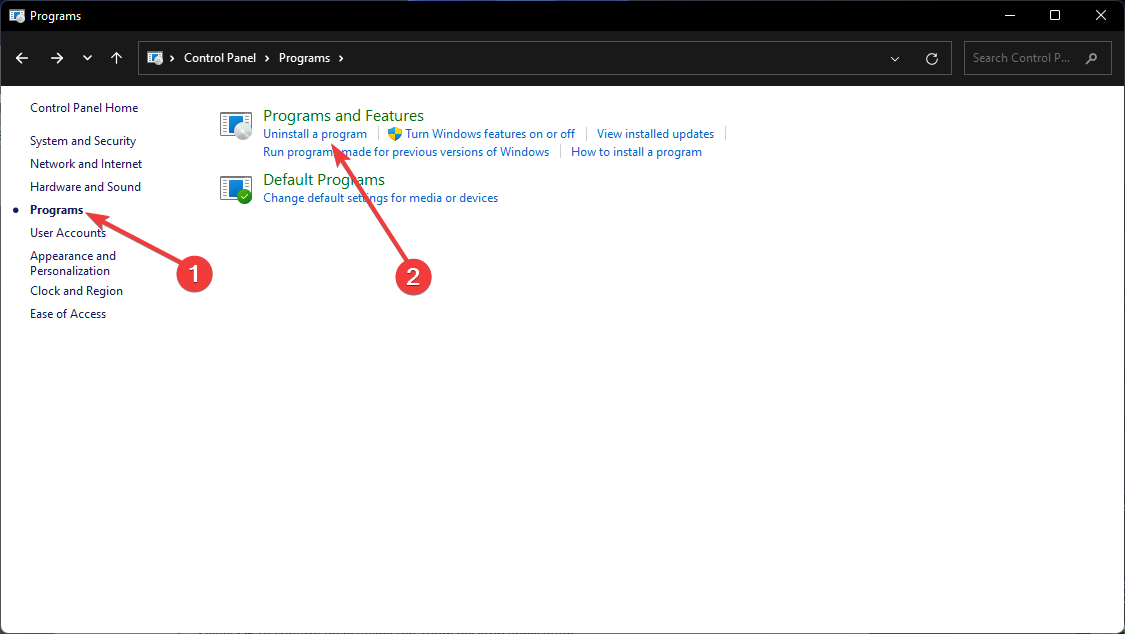Go up one level with up arrow
The width and height of the screenshot is (1125, 634).
(116, 58)
